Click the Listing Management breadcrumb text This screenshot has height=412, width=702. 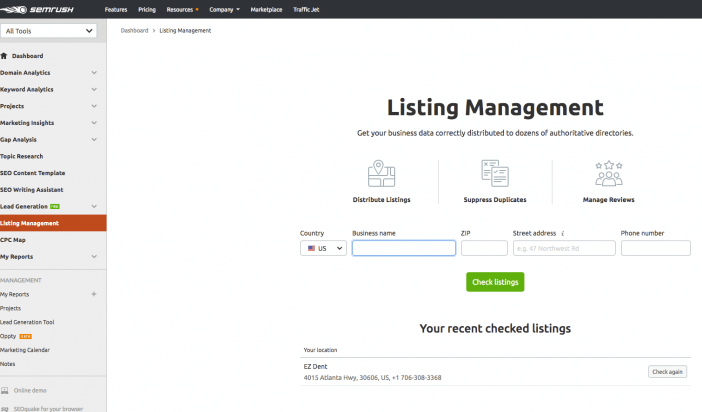(185, 30)
